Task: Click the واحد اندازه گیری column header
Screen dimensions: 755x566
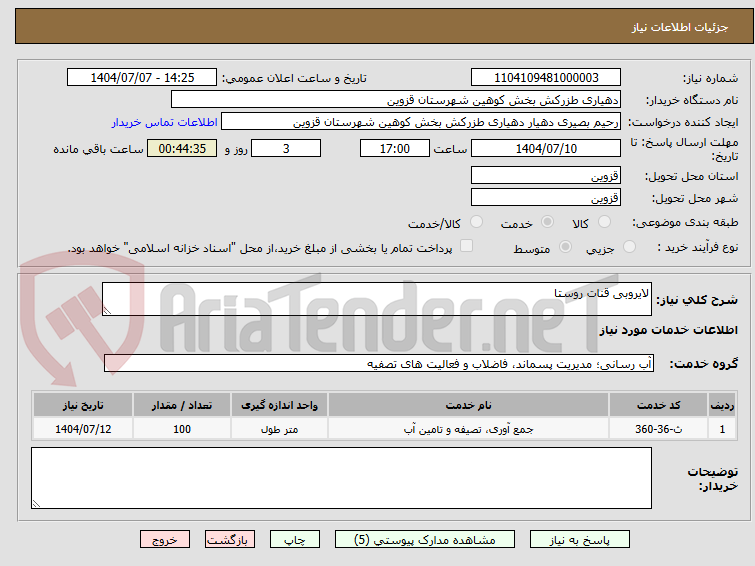Action: click(279, 405)
